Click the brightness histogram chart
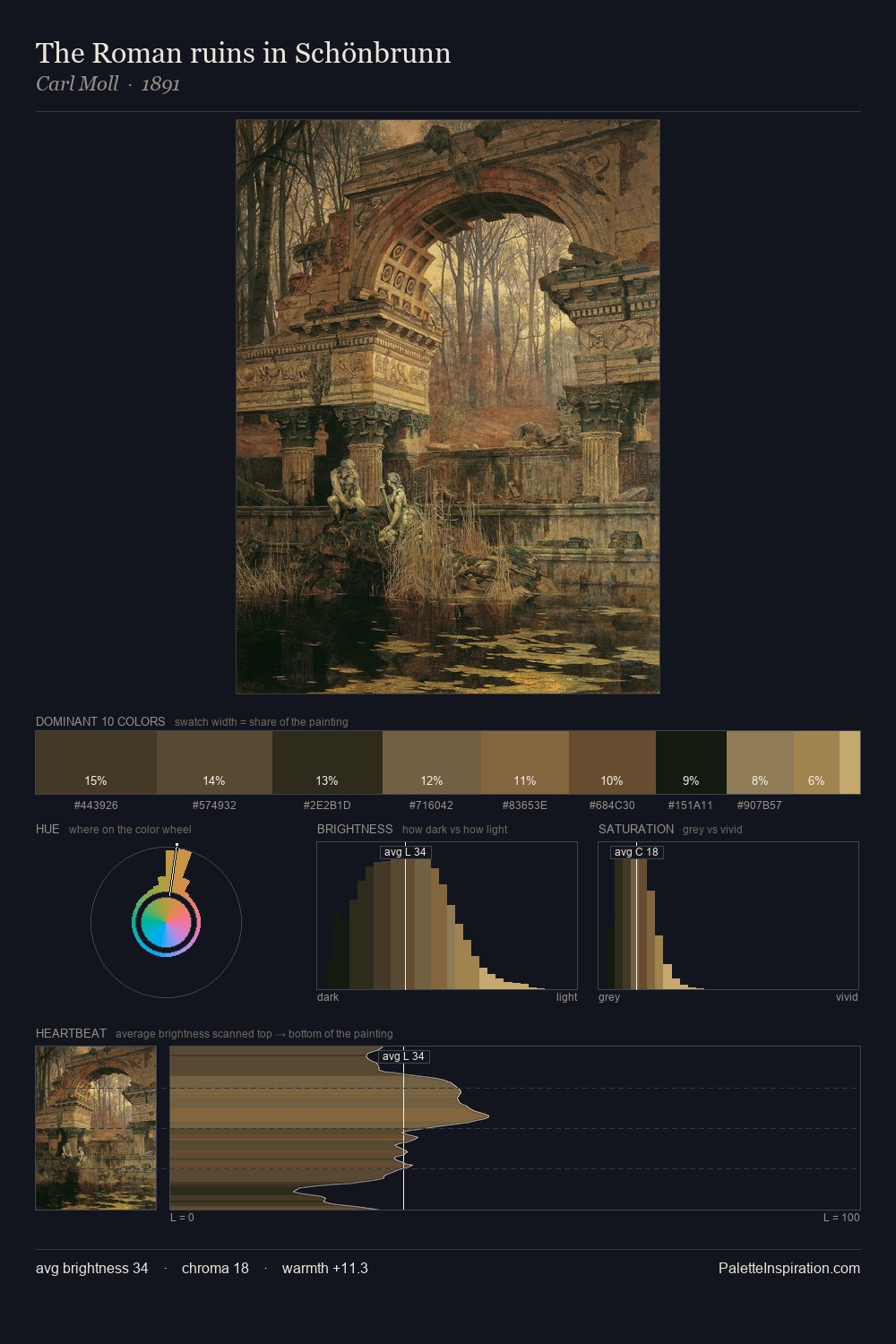 [447, 916]
